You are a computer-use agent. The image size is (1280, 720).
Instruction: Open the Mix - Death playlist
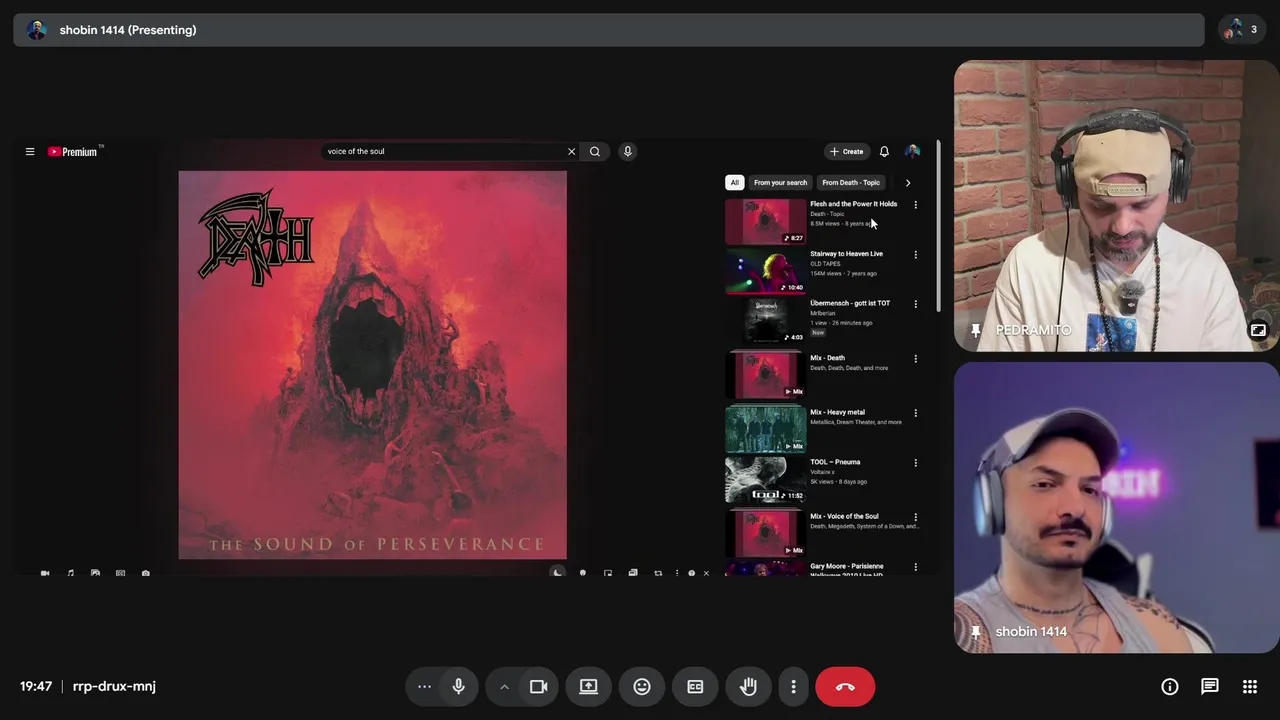click(827, 358)
